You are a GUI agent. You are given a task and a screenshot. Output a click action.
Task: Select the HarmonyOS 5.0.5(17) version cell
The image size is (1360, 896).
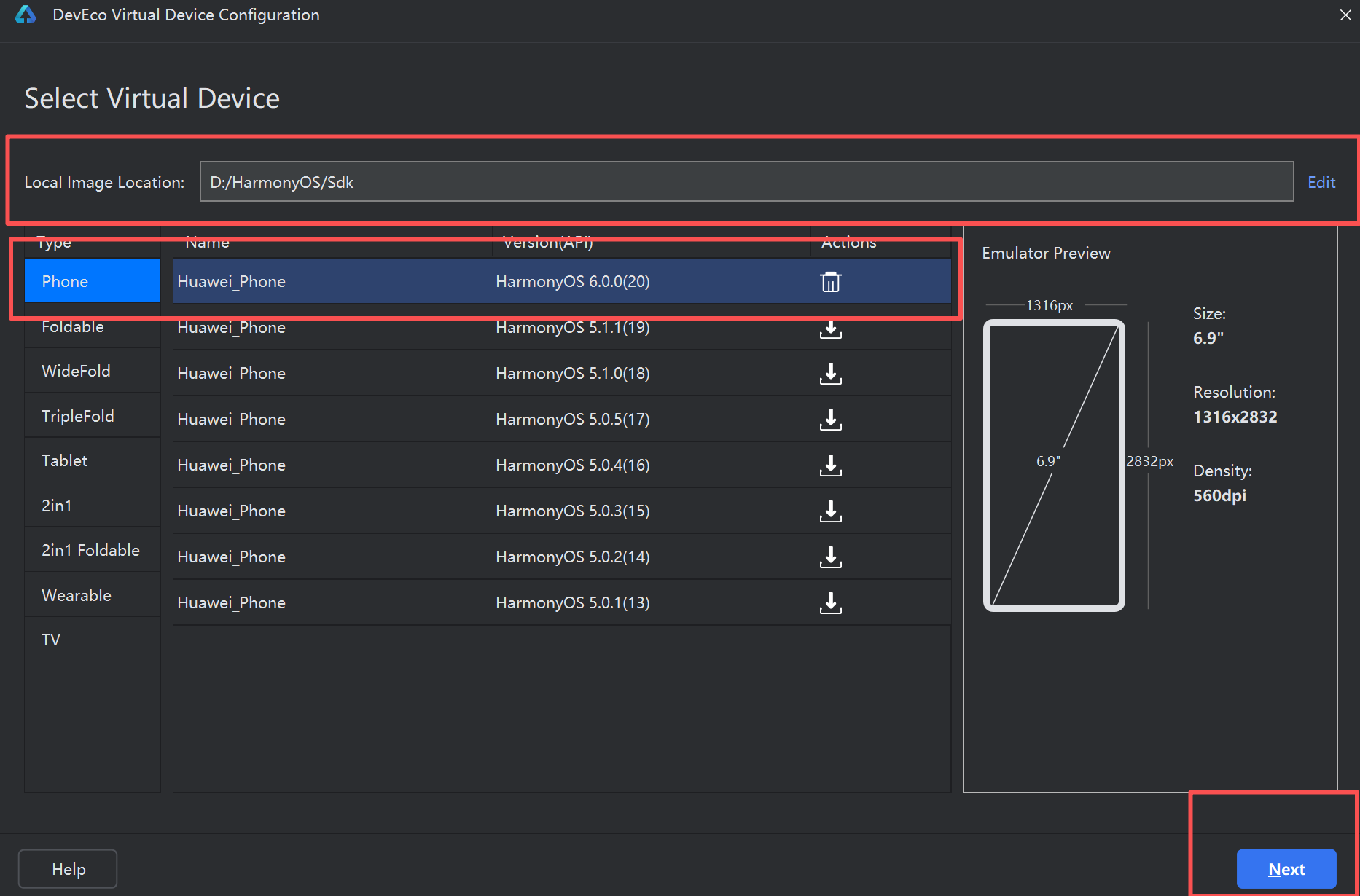click(572, 419)
